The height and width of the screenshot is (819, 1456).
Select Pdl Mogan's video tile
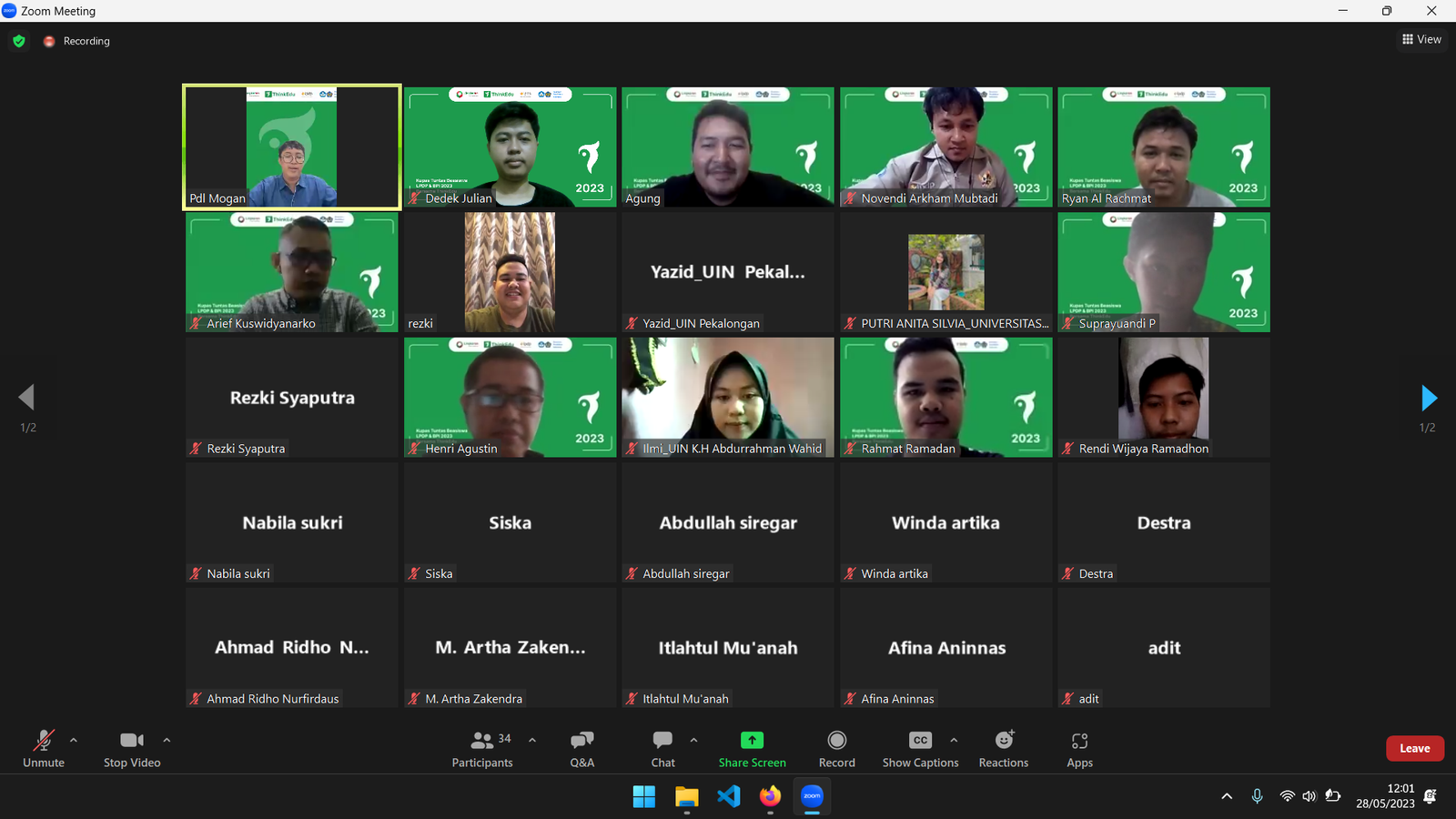(291, 147)
